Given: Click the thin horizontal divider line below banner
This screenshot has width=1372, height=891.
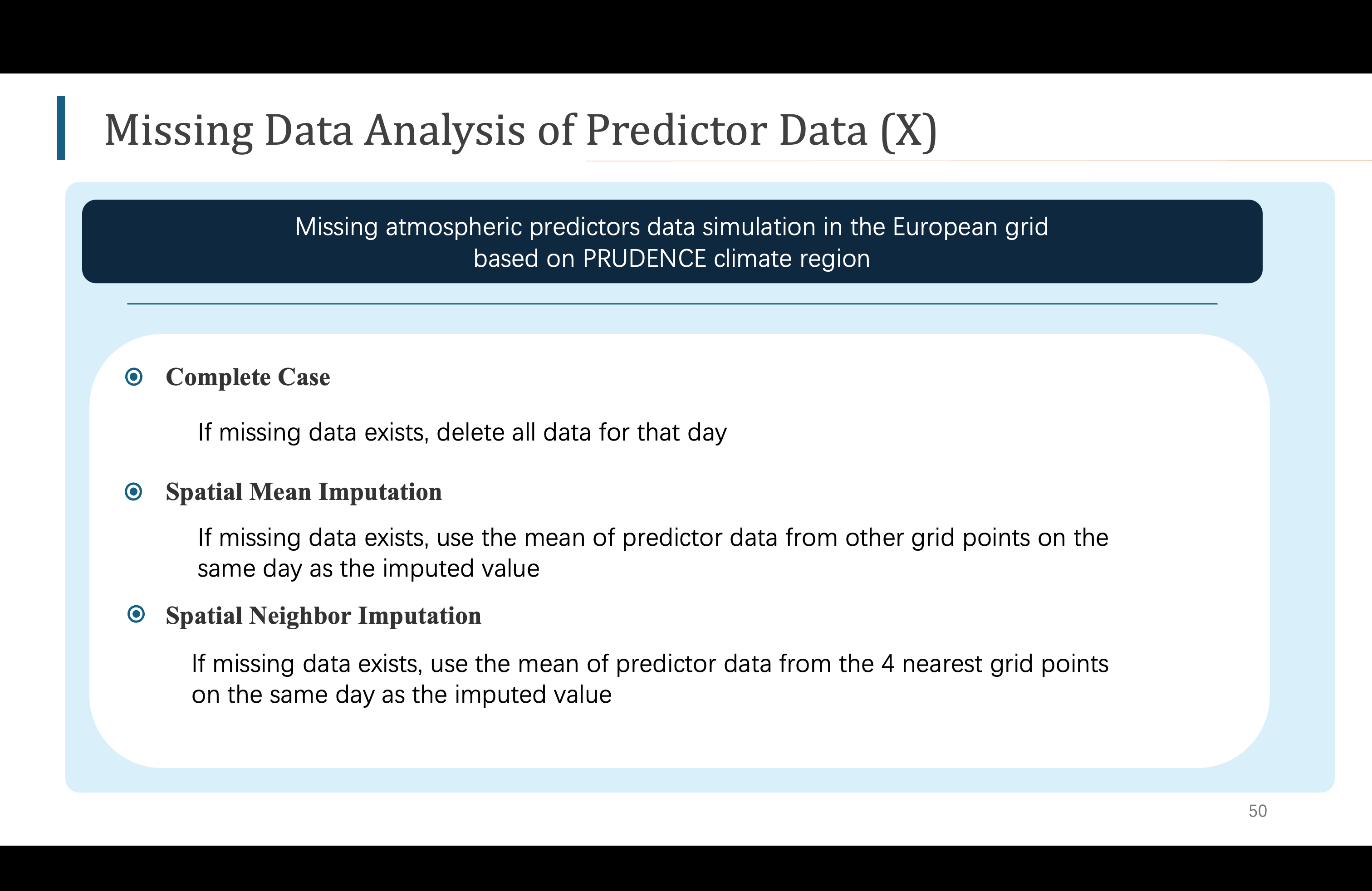Looking at the screenshot, I should [671, 304].
